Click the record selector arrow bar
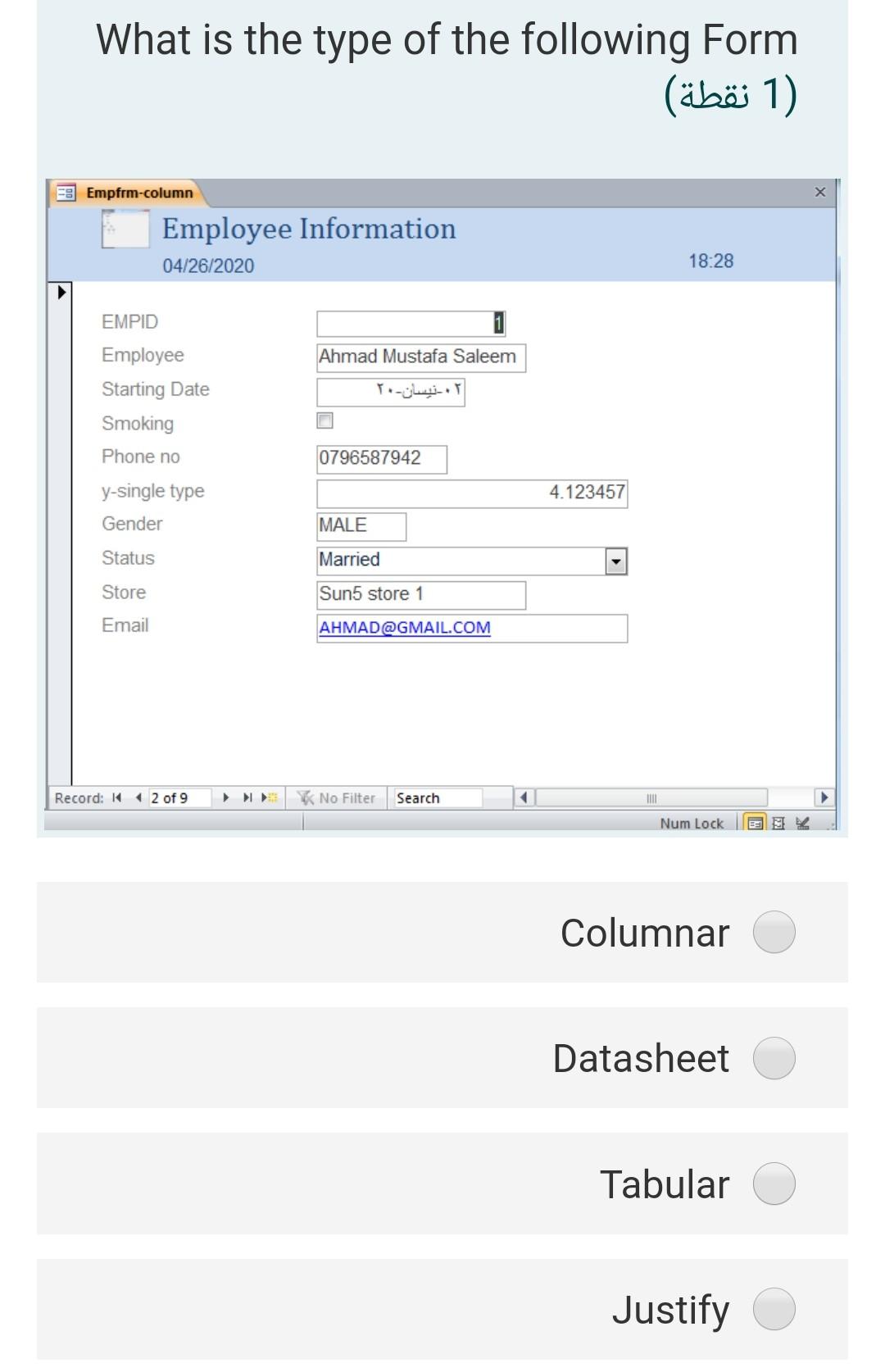Image resolution: width=885 pixels, height=1372 pixels. click(x=60, y=533)
